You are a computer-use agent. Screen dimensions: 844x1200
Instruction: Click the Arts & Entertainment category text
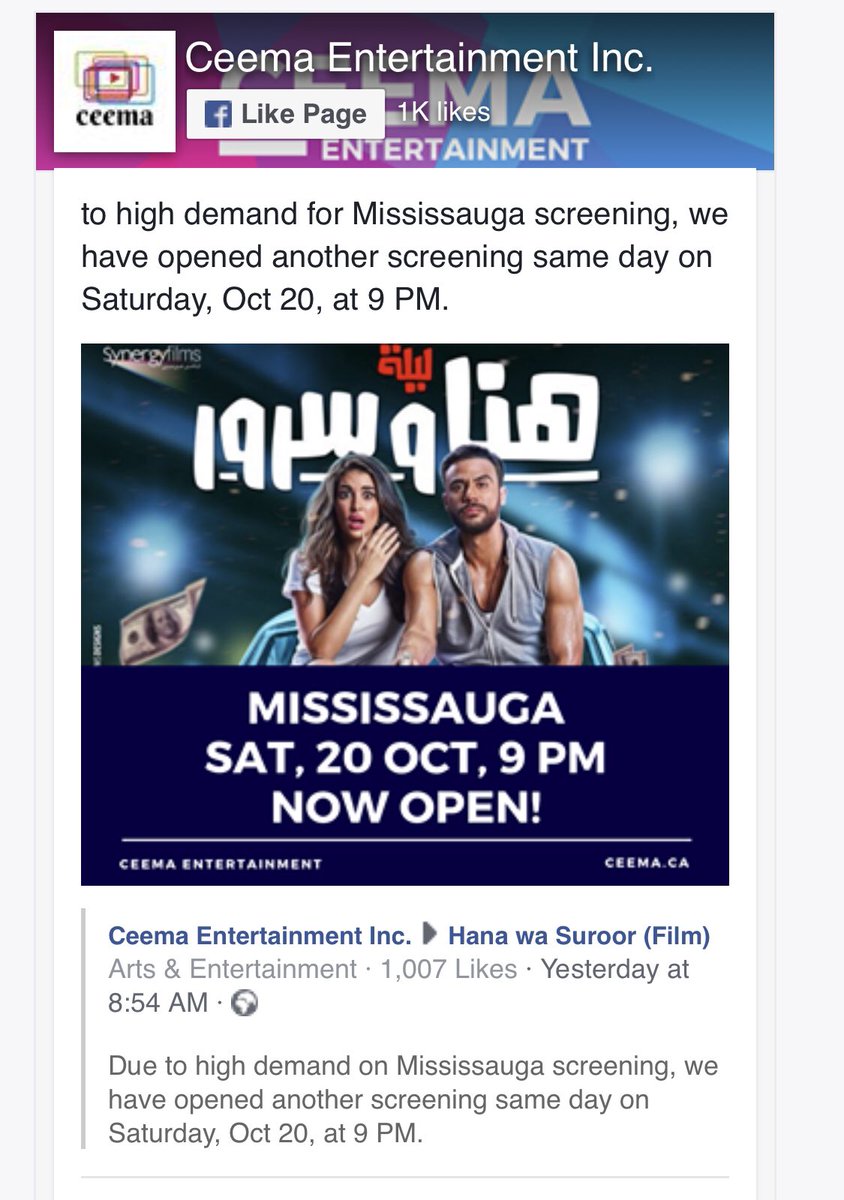point(232,969)
